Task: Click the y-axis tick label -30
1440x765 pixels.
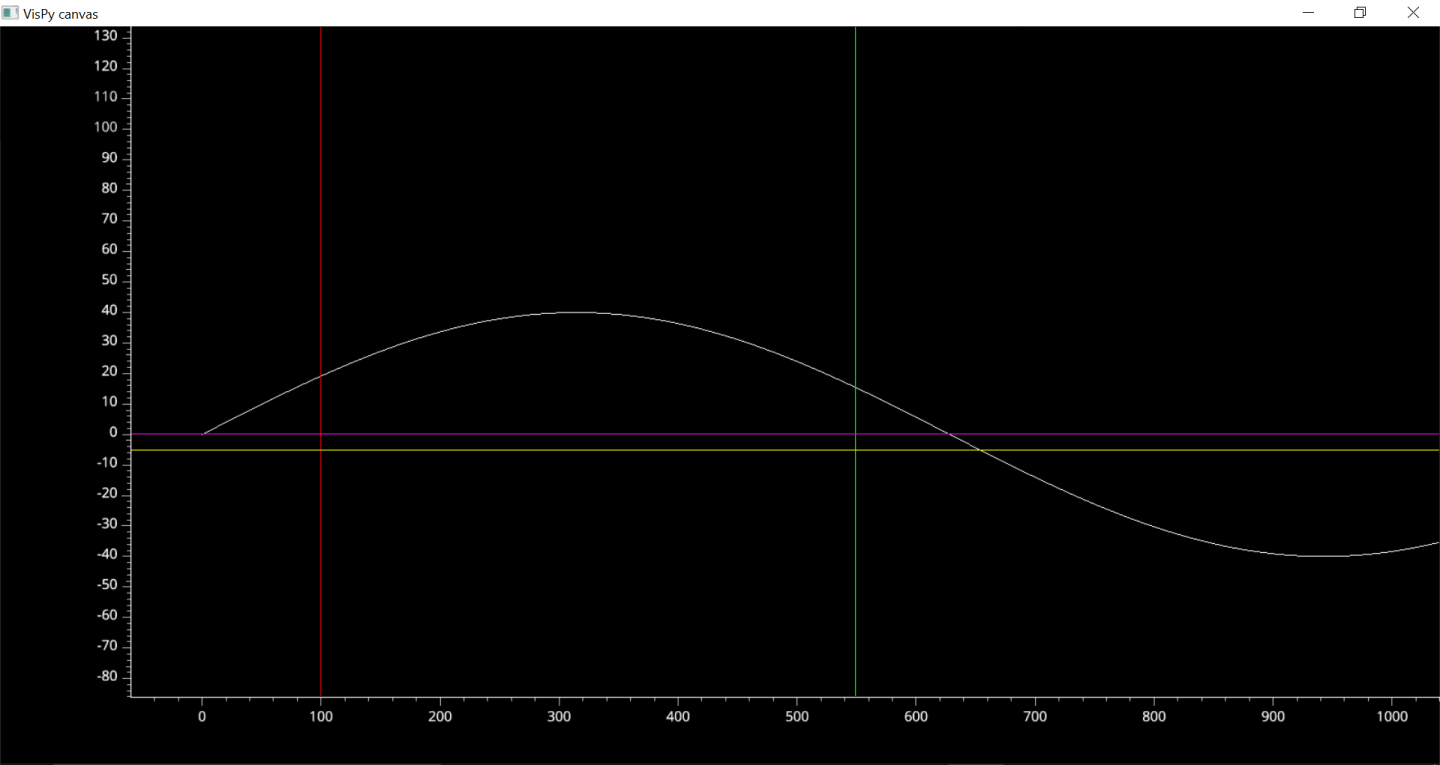Action: tap(107, 524)
